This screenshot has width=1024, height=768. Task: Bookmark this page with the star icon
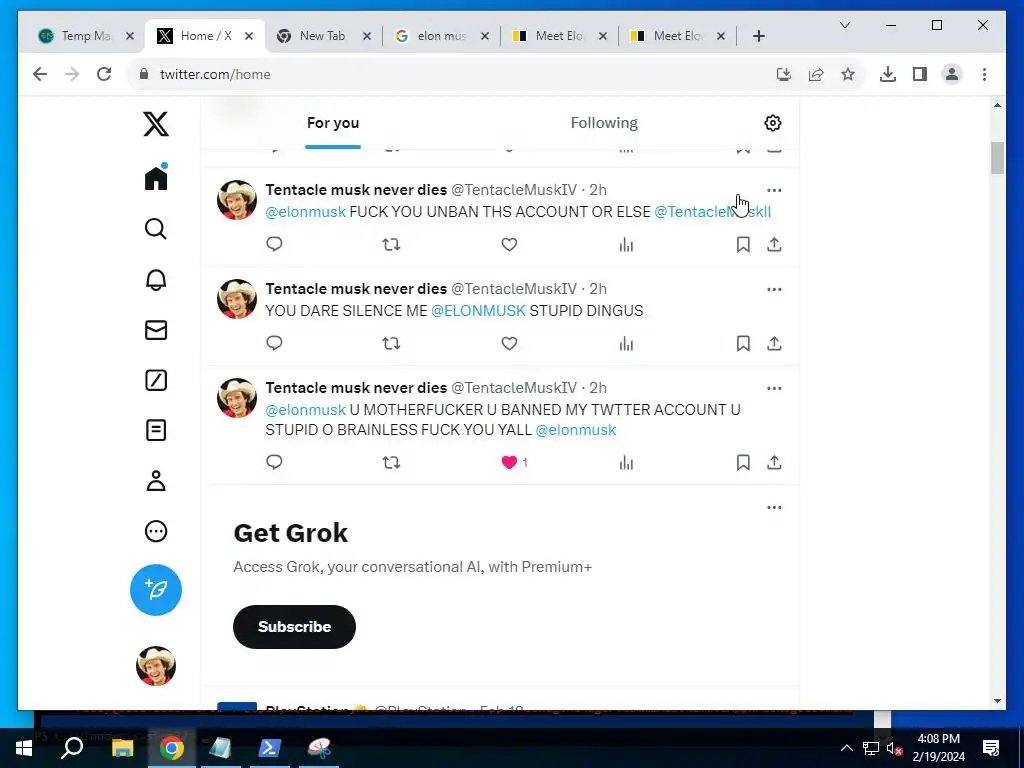coord(848,74)
